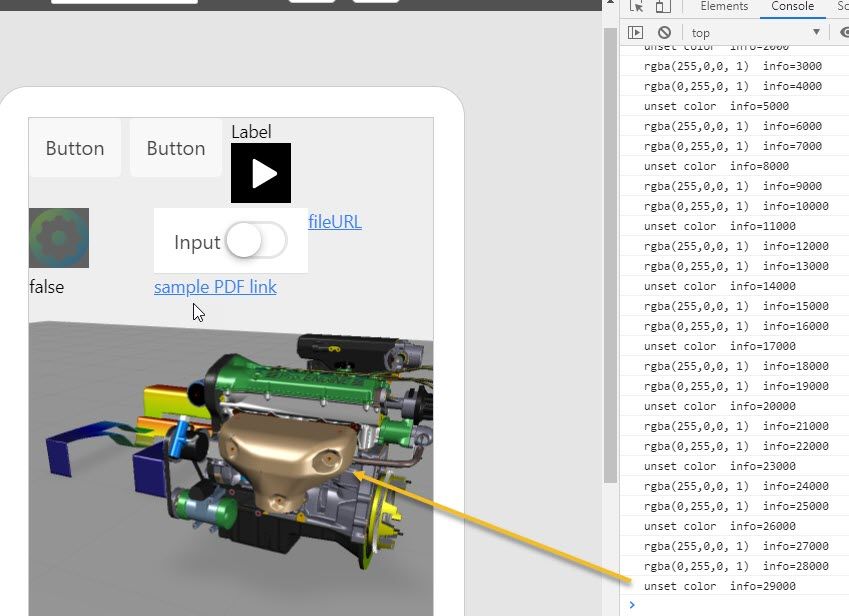Select console line info=15000
The width and height of the screenshot is (849, 616).
pos(733,306)
